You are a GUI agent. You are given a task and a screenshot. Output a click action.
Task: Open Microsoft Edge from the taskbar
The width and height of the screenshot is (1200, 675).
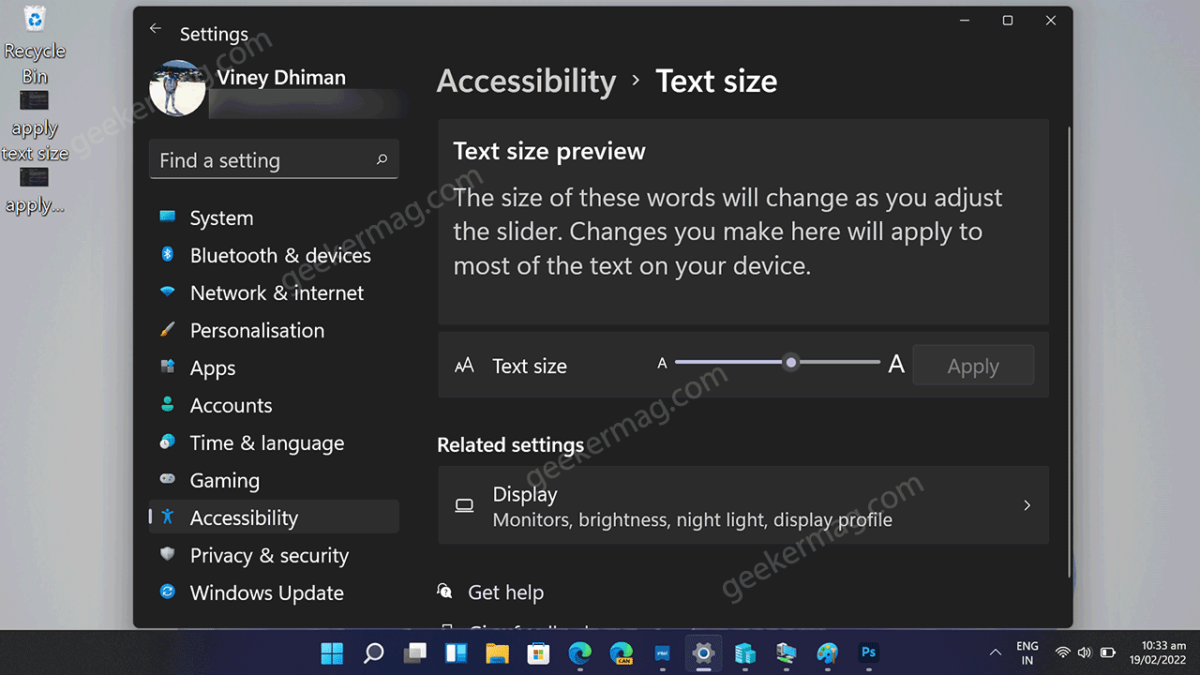(580, 653)
